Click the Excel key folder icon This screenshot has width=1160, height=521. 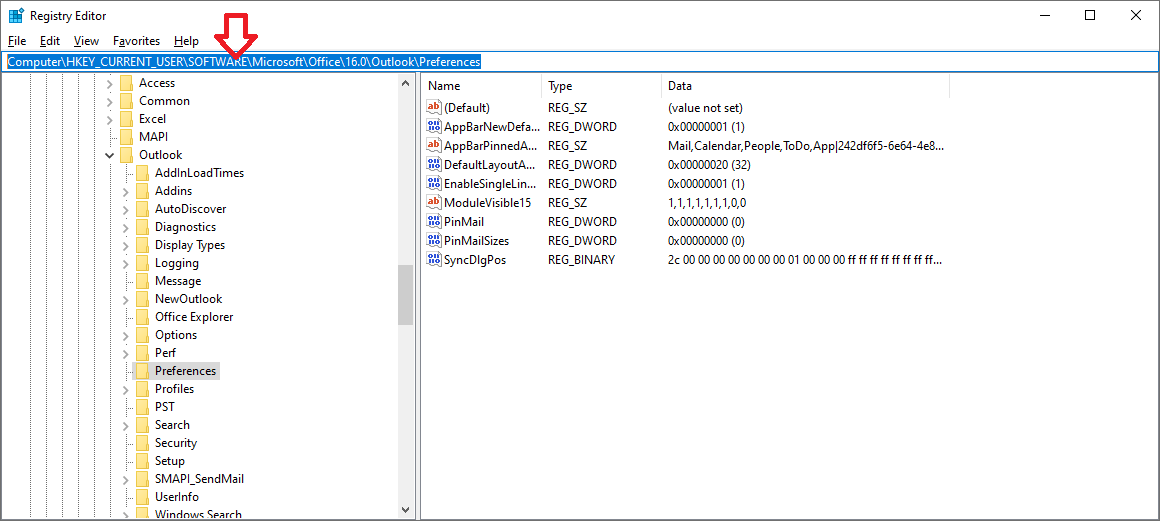[126, 119]
